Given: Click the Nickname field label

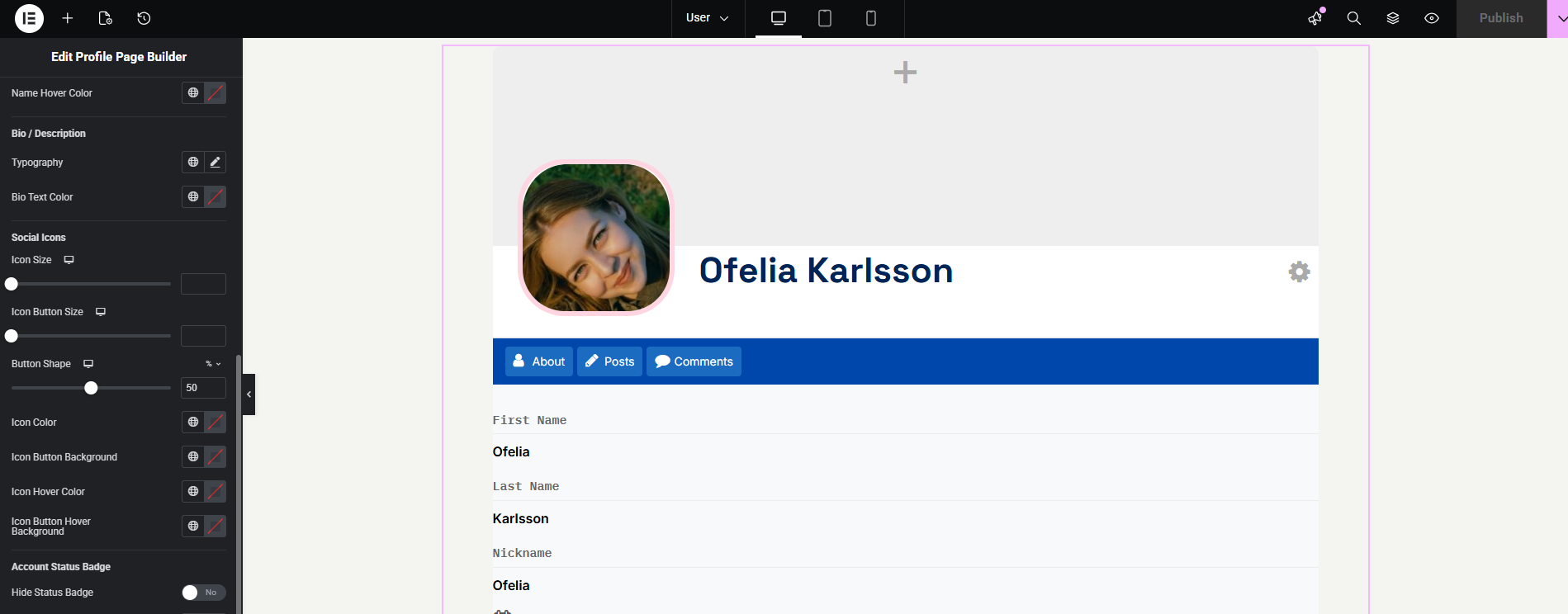Looking at the screenshot, I should point(522,553).
